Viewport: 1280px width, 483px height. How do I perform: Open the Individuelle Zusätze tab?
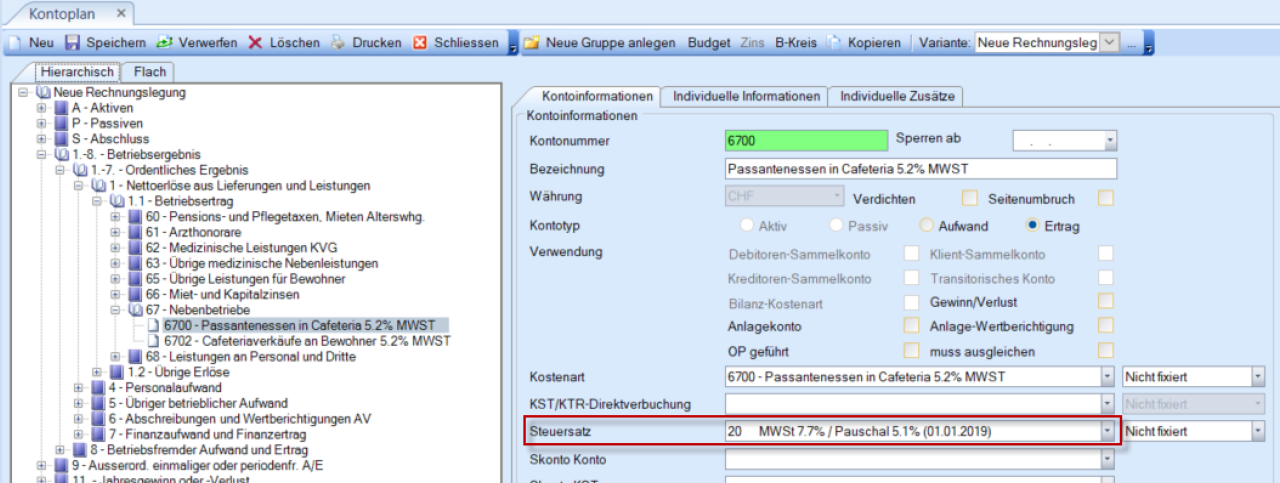point(897,96)
